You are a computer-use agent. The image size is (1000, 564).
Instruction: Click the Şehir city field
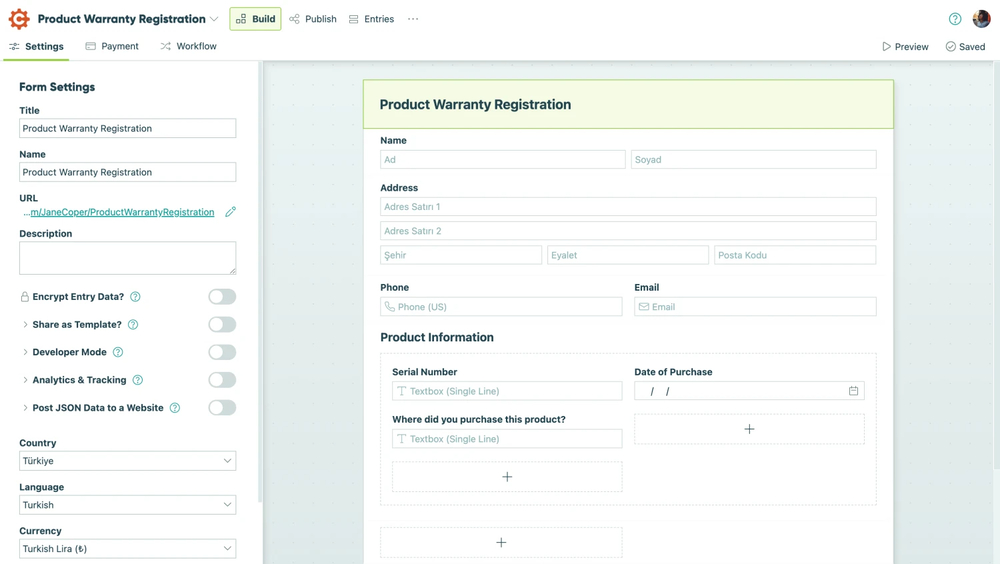[x=461, y=255]
